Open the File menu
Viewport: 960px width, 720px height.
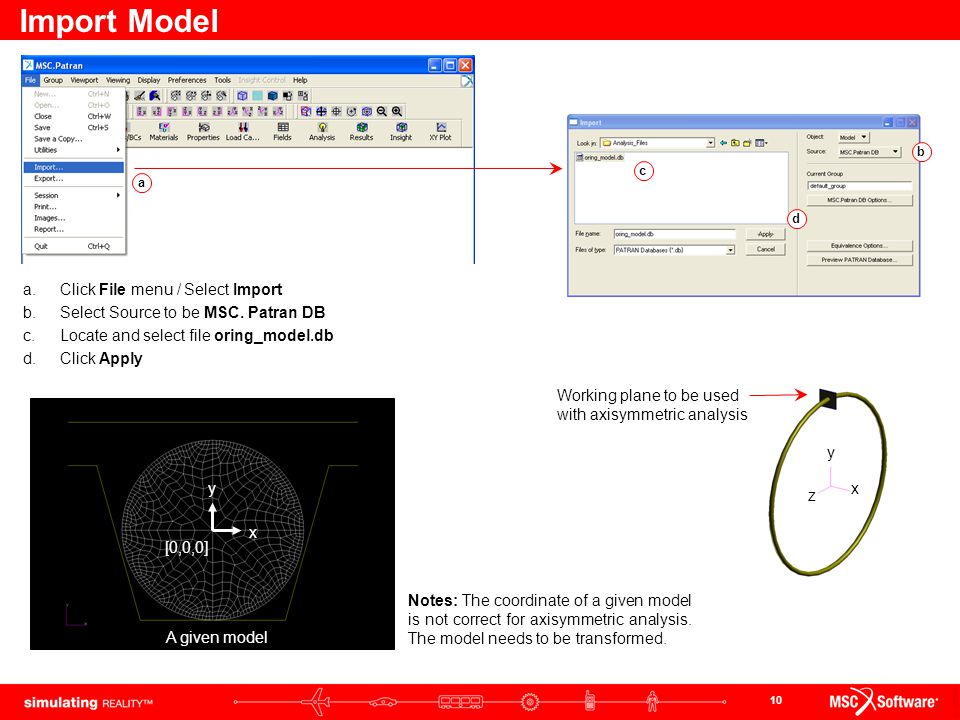(30, 80)
